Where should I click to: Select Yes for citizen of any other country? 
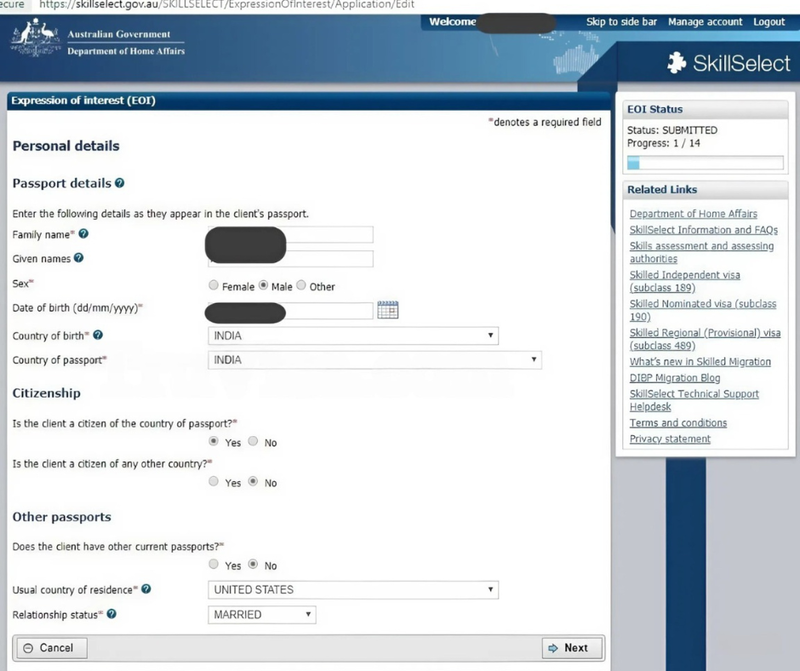[x=213, y=483]
